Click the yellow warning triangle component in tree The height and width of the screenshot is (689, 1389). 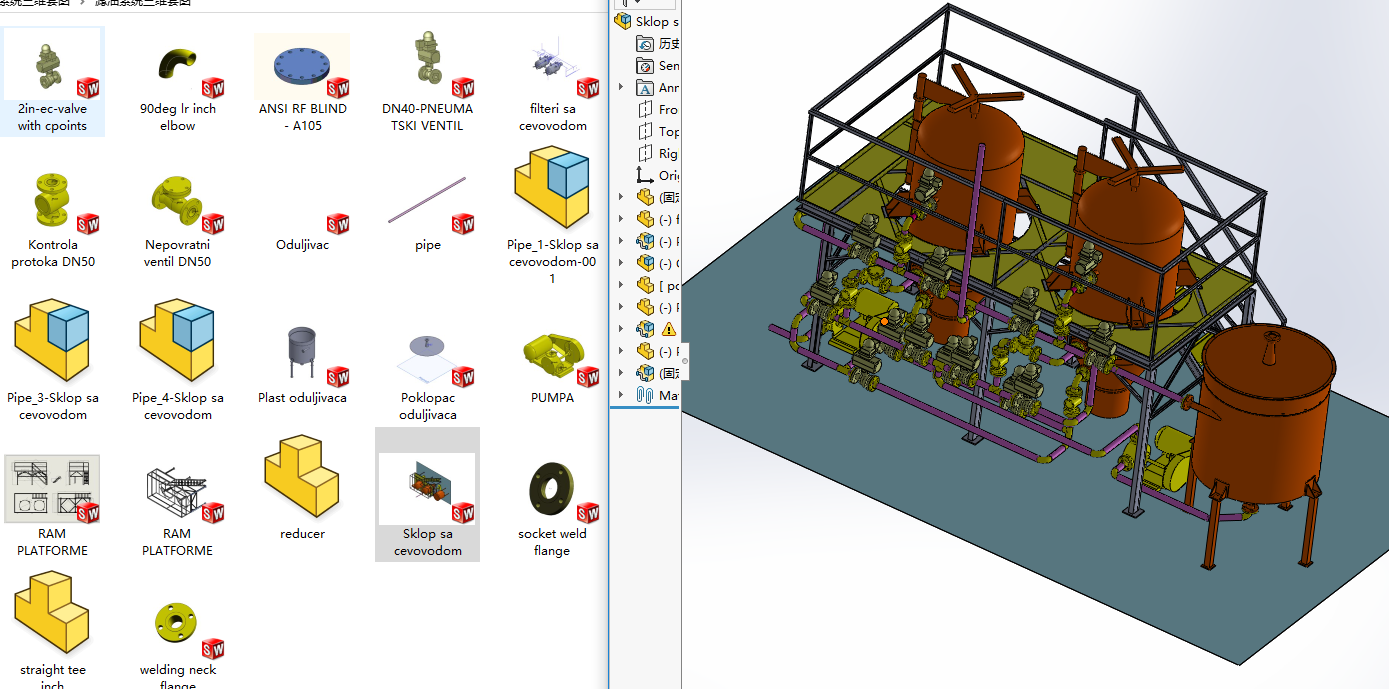coord(669,329)
